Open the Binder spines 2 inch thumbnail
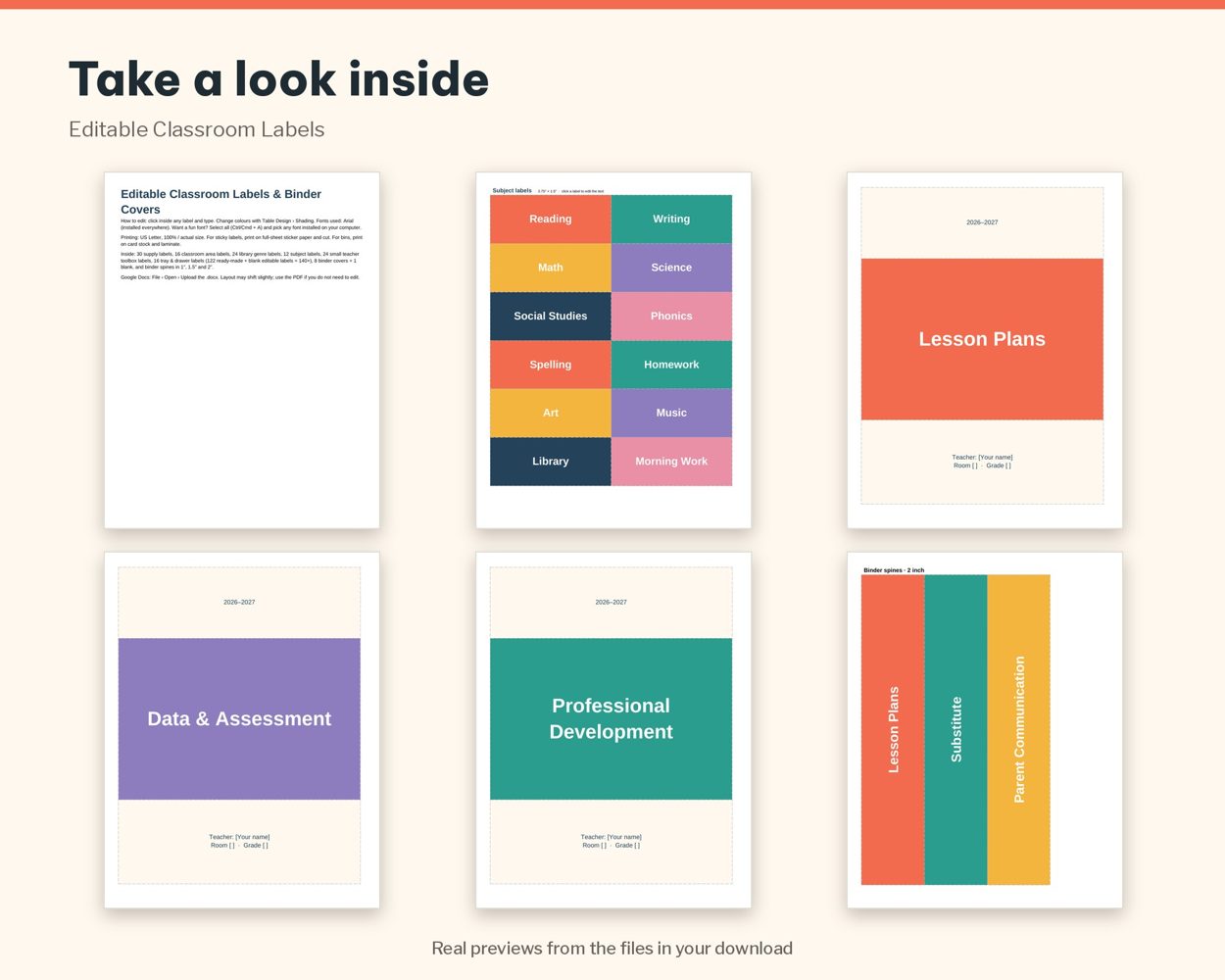 985,729
